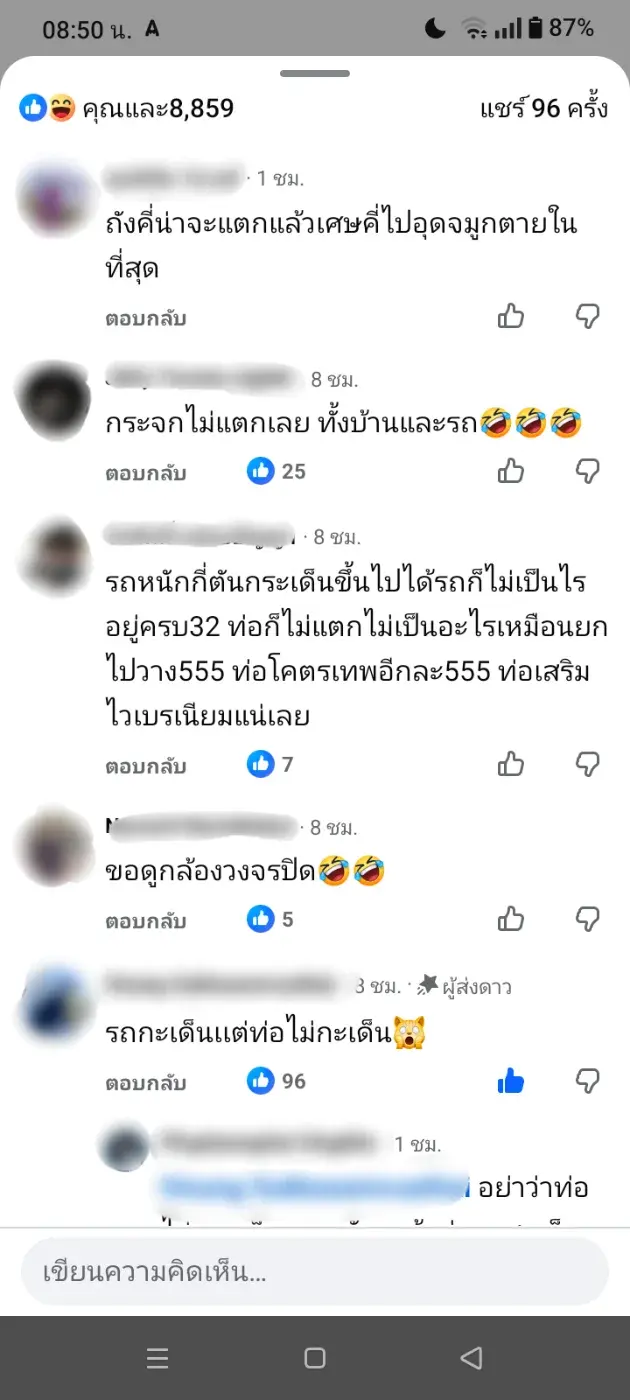Open the profile picture of the รถกะเด็น commenter
Image resolution: width=630 pixels, height=1400 pixels.
(57, 1004)
